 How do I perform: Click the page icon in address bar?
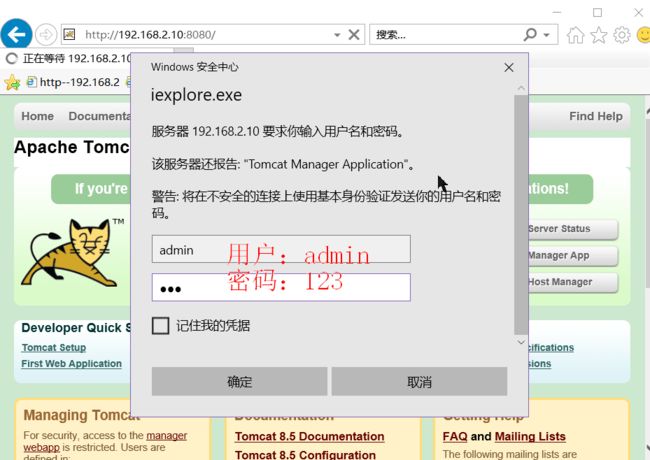tap(69, 34)
